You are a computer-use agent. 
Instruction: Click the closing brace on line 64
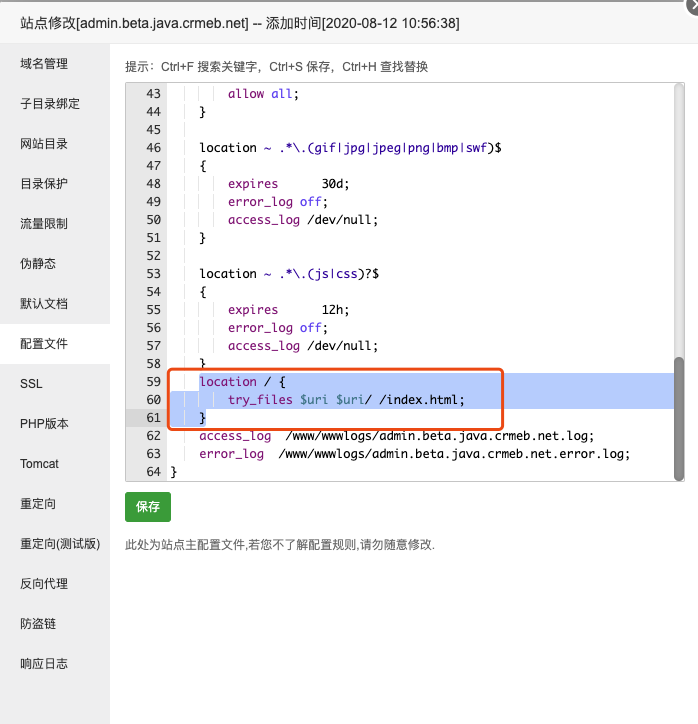pyautogui.click(x=174, y=472)
